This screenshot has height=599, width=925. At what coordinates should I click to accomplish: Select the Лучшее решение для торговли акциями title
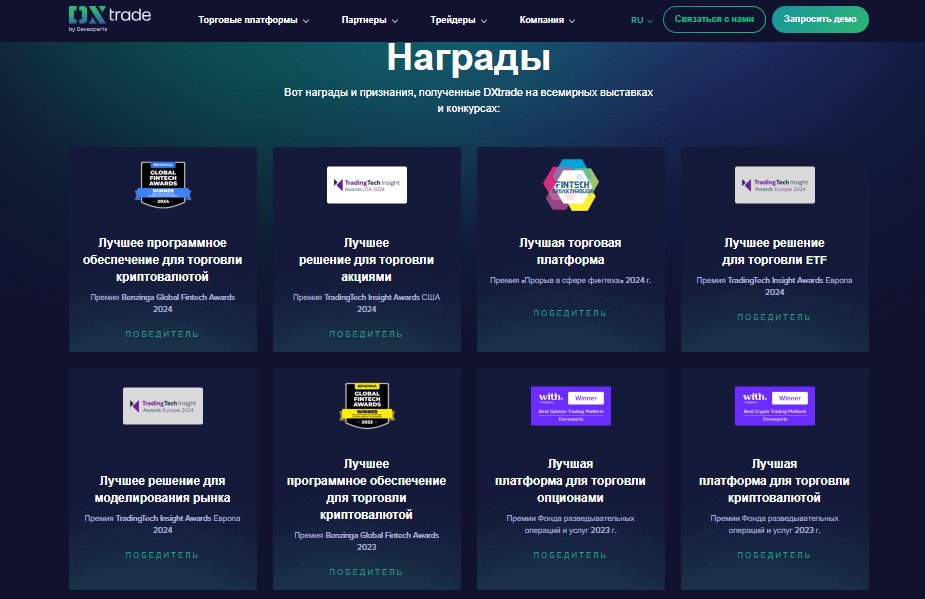click(366, 260)
